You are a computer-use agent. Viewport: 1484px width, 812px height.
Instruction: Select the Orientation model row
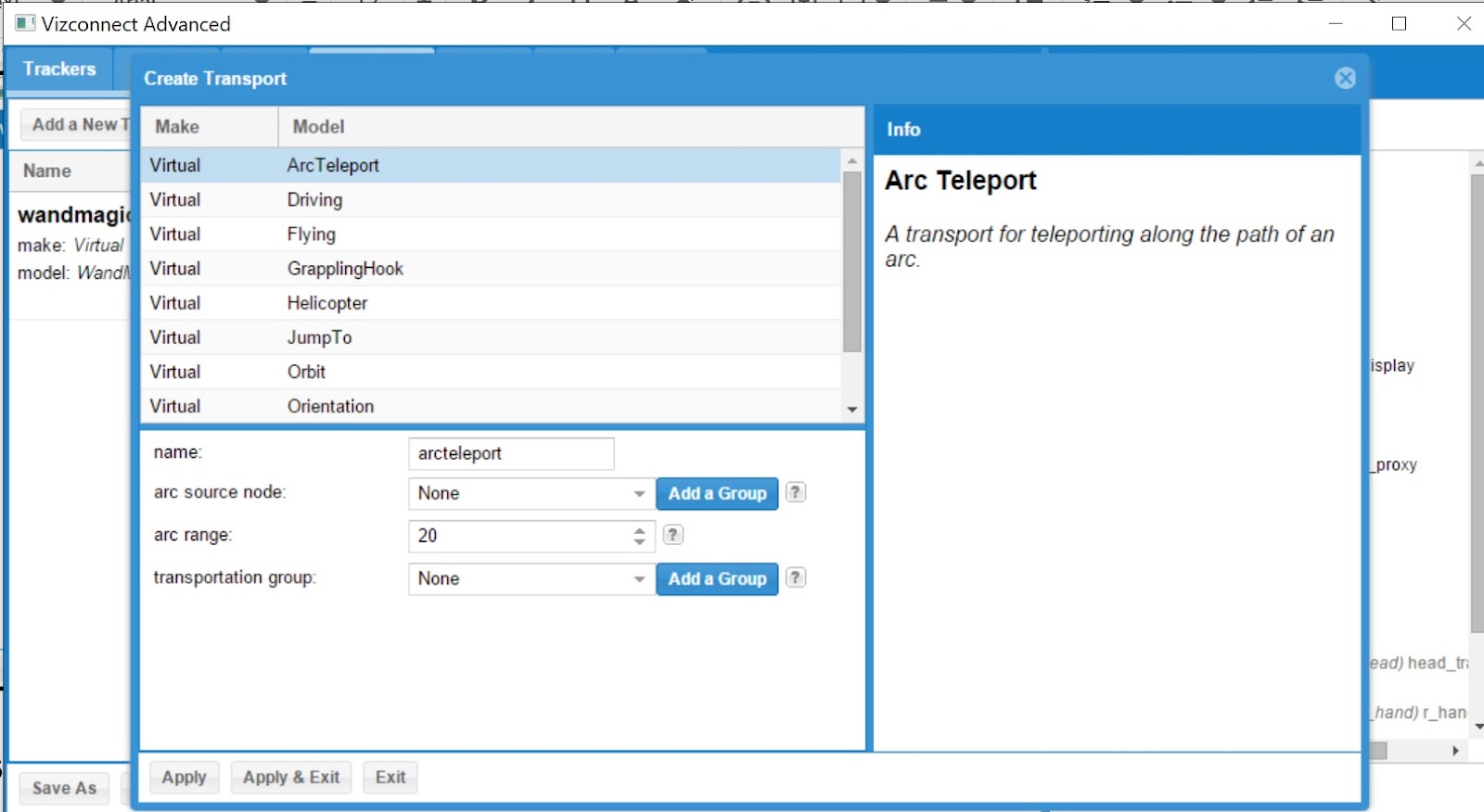(x=492, y=405)
